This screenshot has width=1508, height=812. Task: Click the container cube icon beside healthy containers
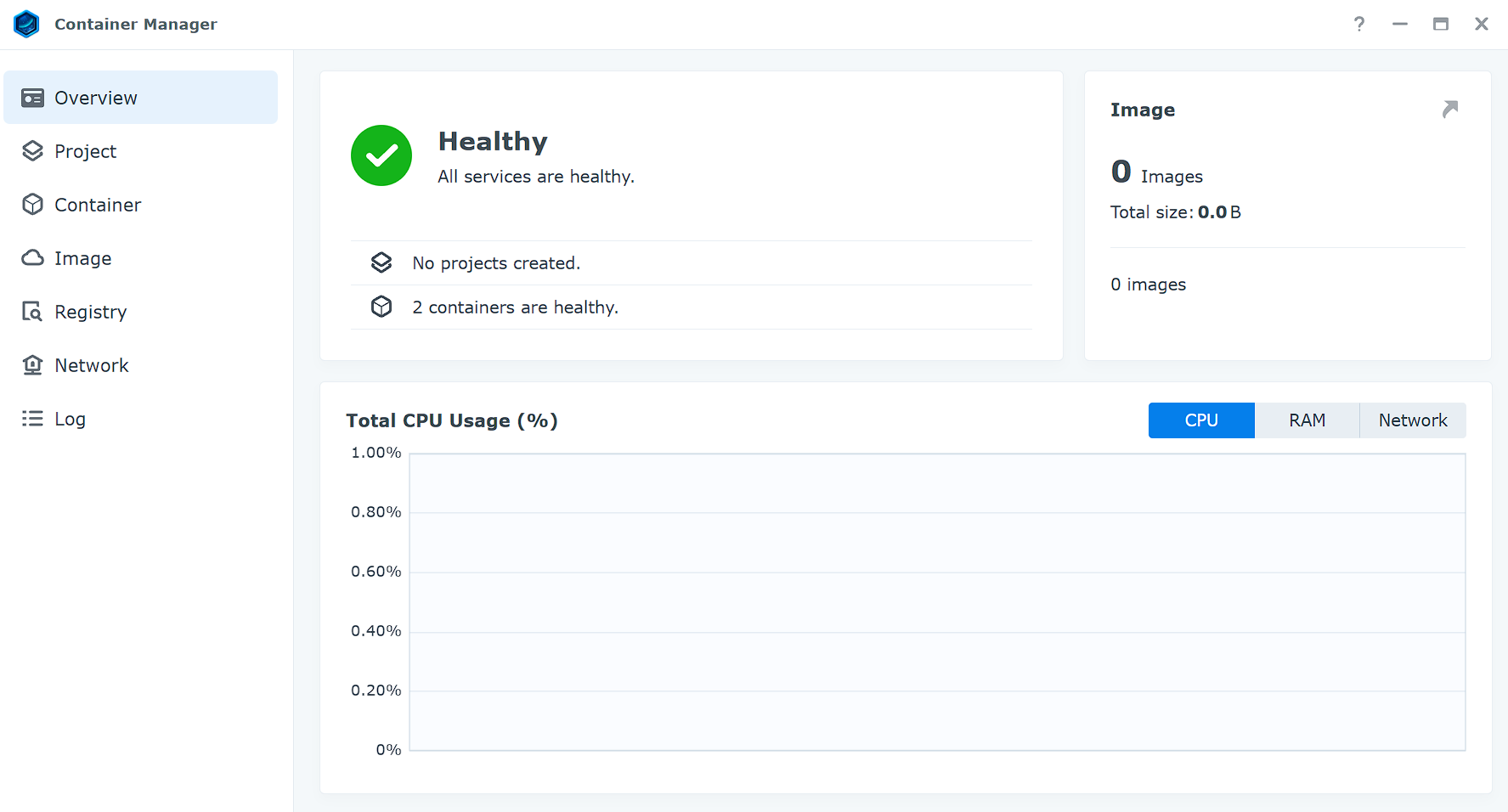pyautogui.click(x=381, y=307)
